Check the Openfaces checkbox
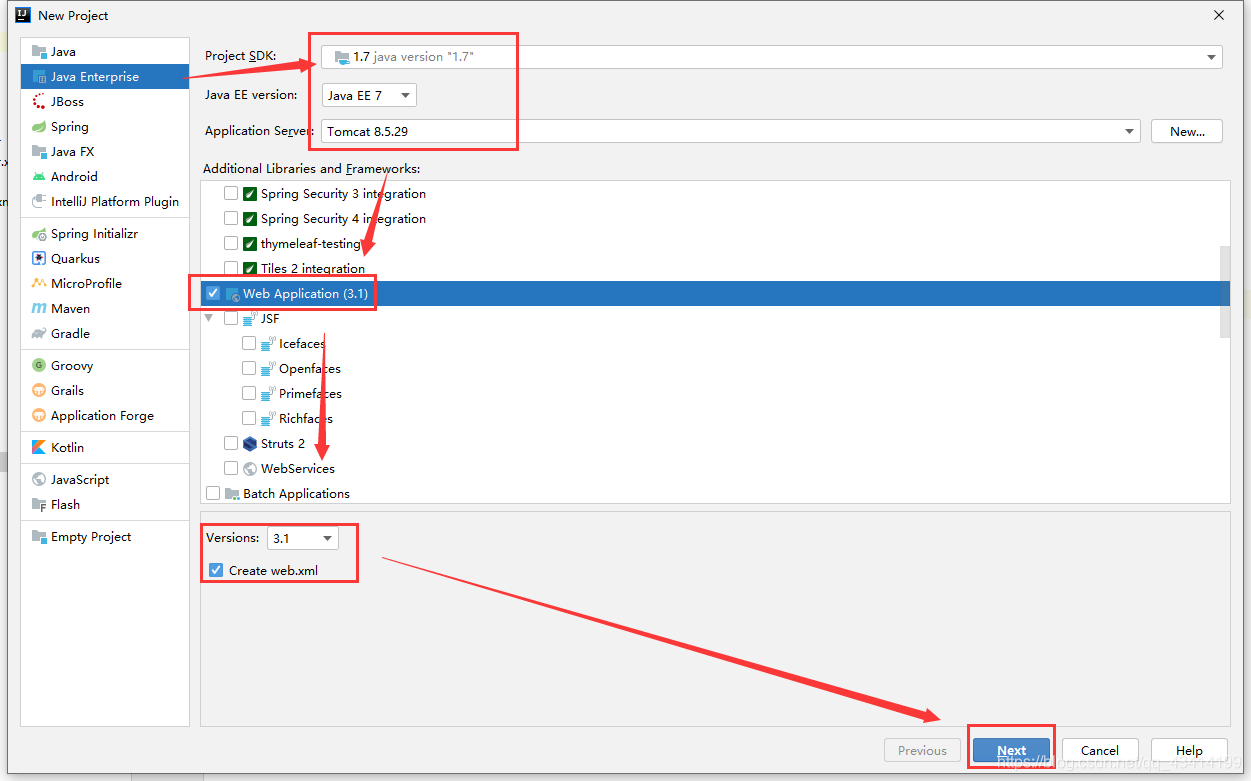Image resolution: width=1251 pixels, height=781 pixels. pyautogui.click(x=249, y=368)
